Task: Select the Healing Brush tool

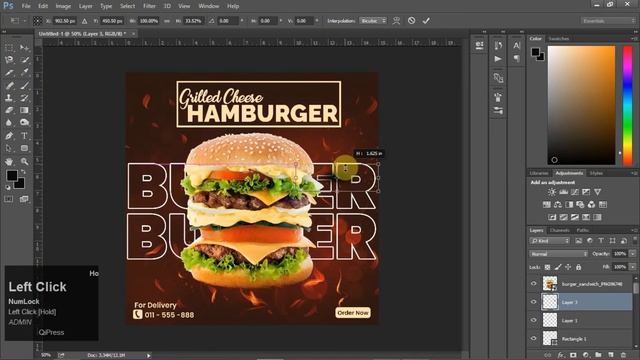Action: (x=9, y=85)
